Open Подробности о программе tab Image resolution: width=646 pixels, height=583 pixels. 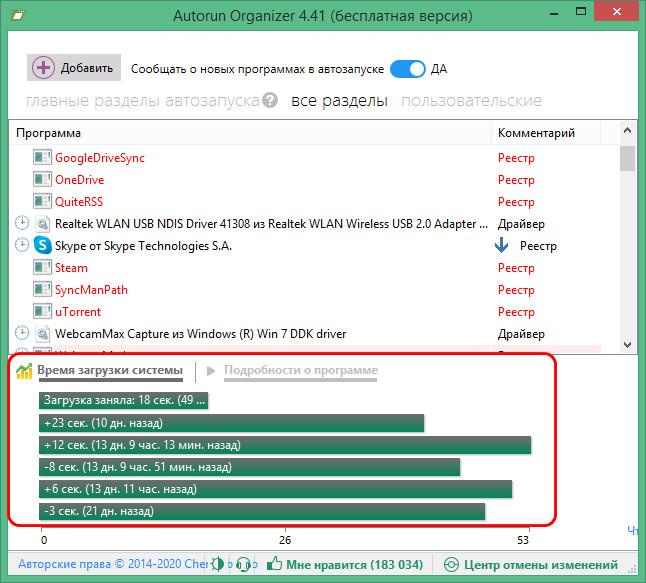301,370
